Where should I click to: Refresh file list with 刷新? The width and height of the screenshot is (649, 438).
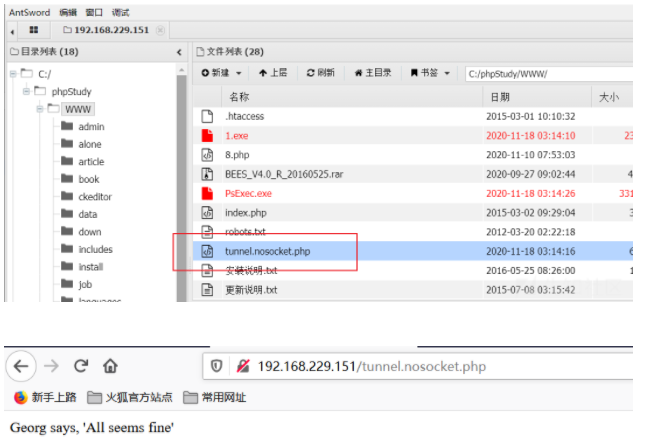coord(320,73)
